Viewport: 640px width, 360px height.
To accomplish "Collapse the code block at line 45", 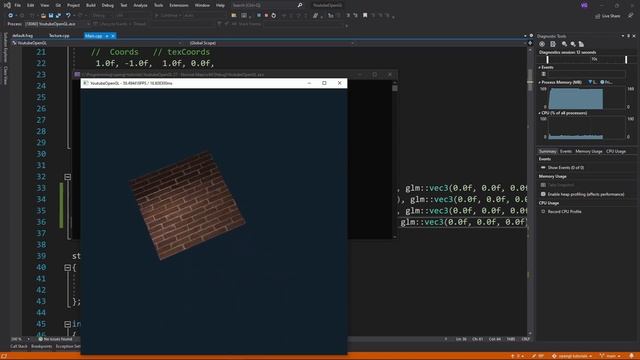I will (68, 324).
